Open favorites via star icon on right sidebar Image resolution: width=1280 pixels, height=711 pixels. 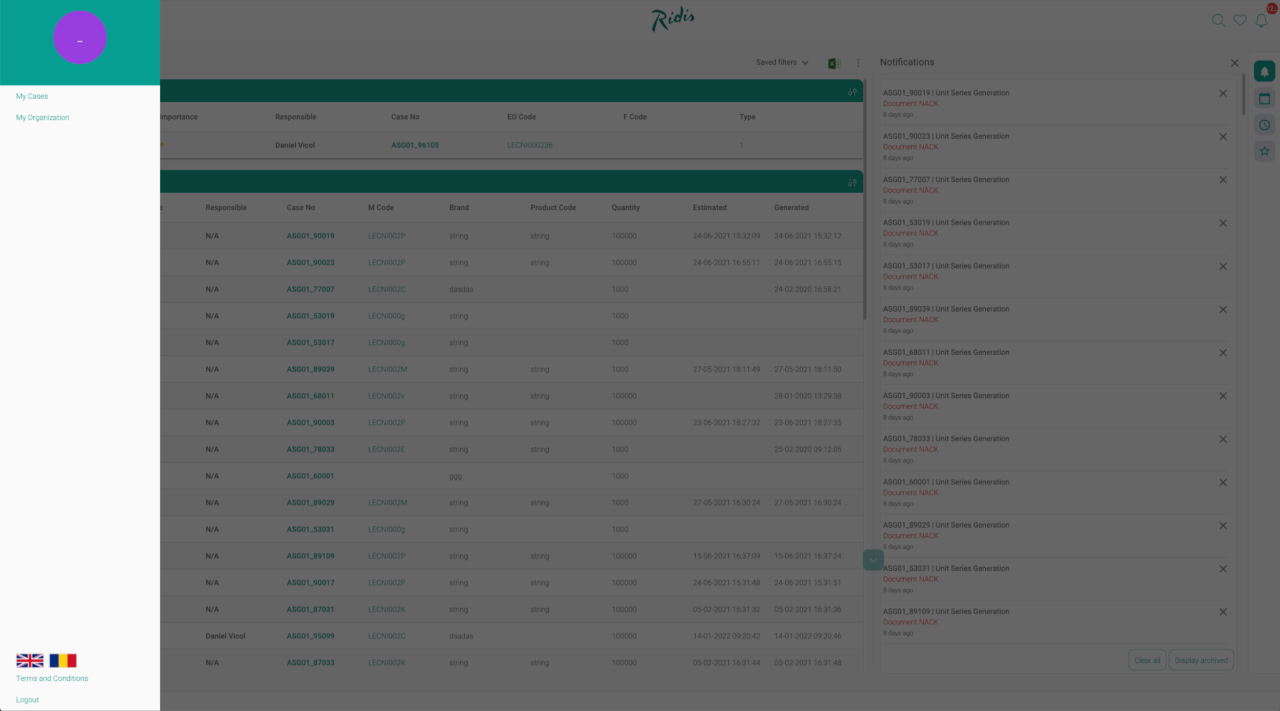click(x=1264, y=150)
